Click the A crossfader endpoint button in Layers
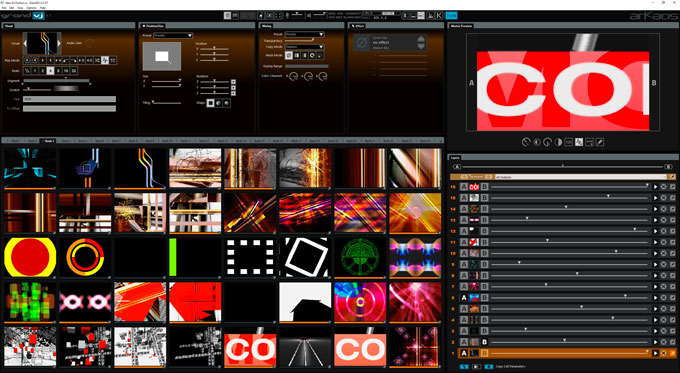 [457, 167]
